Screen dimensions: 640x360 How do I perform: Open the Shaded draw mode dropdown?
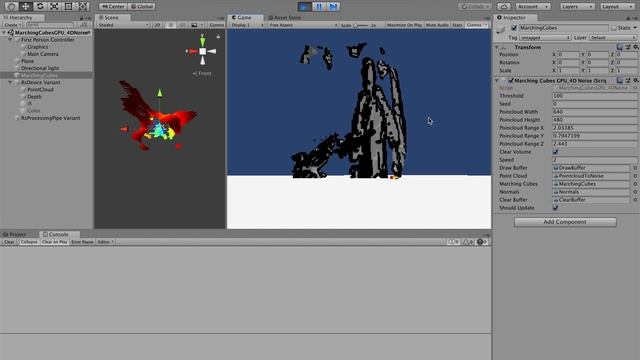[123, 25]
